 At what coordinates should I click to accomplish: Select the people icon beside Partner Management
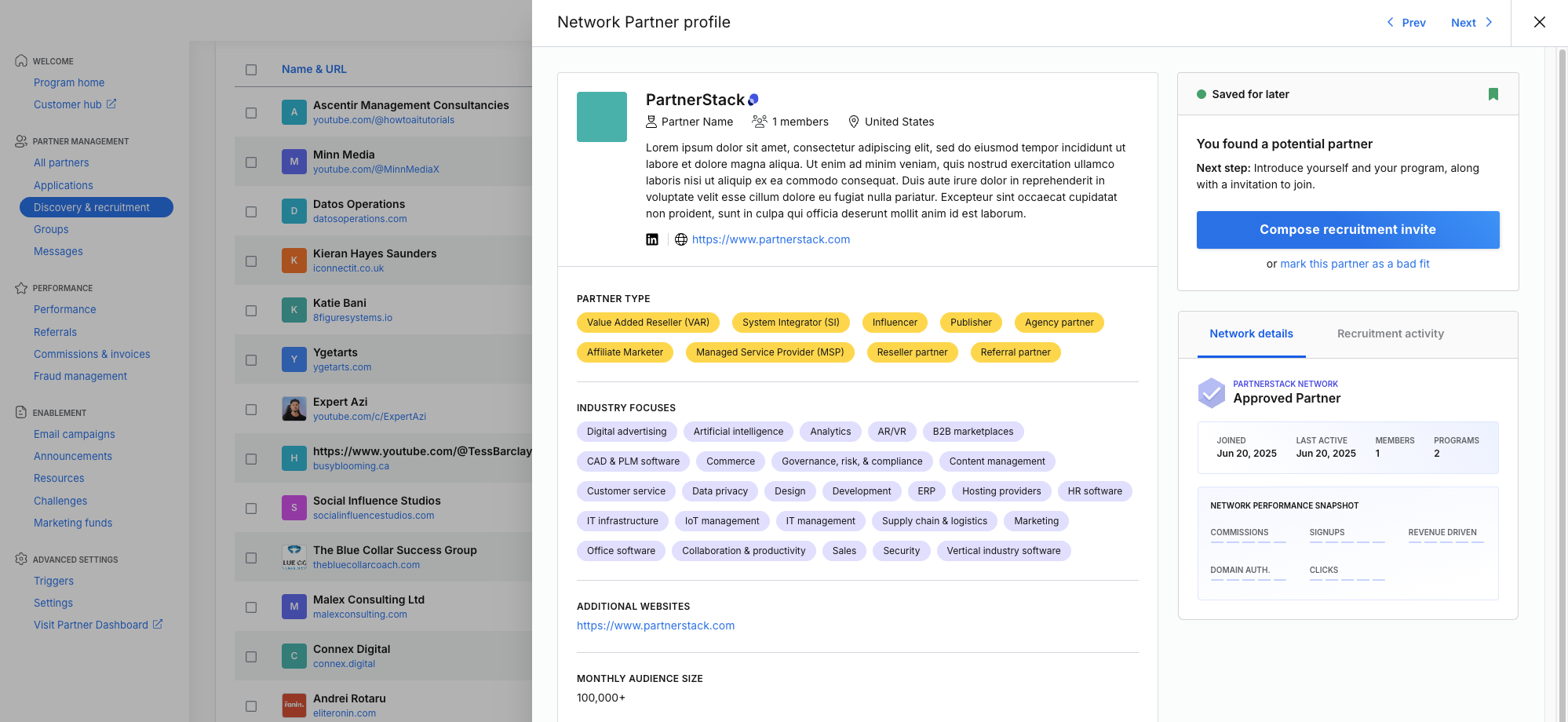pyautogui.click(x=20, y=140)
